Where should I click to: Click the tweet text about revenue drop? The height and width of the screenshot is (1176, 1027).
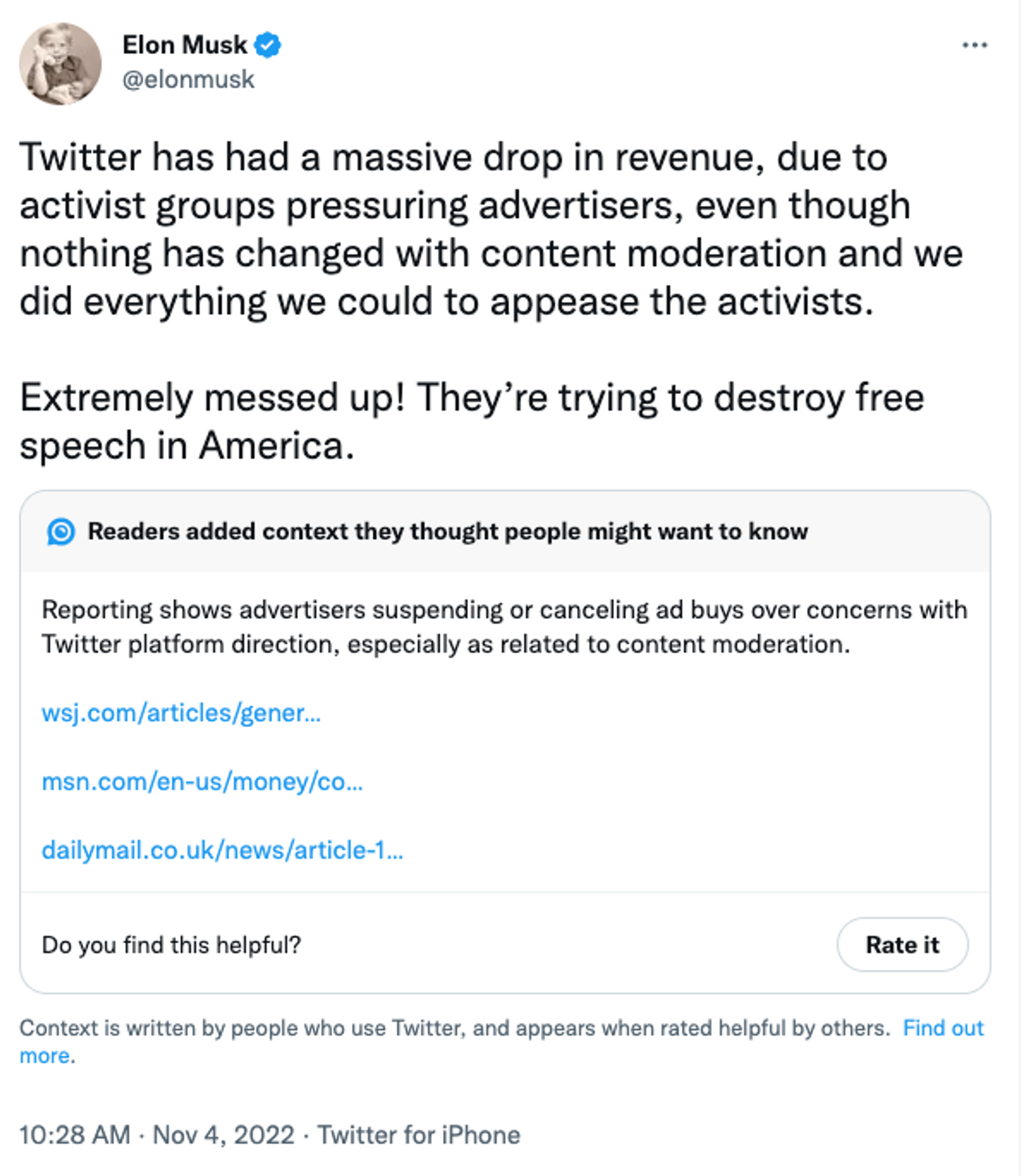point(491,230)
